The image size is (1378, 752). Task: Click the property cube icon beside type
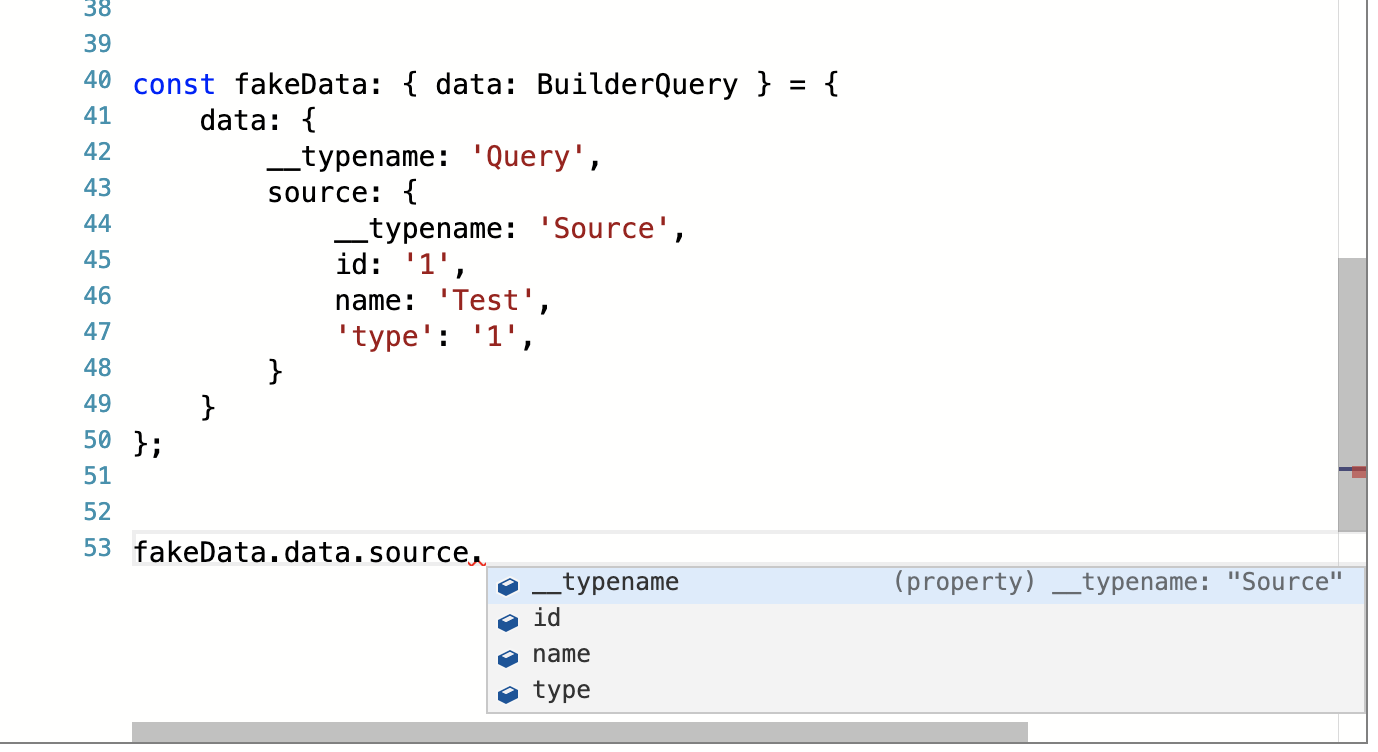coord(508,693)
